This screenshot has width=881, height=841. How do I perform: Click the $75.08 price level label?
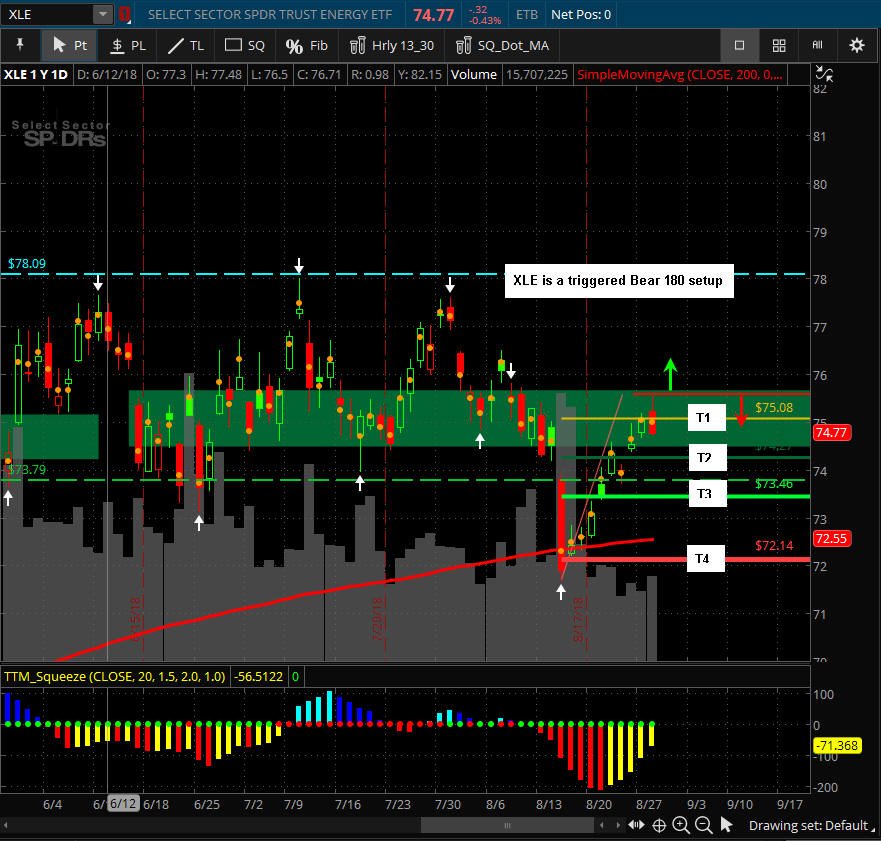[x=774, y=407]
